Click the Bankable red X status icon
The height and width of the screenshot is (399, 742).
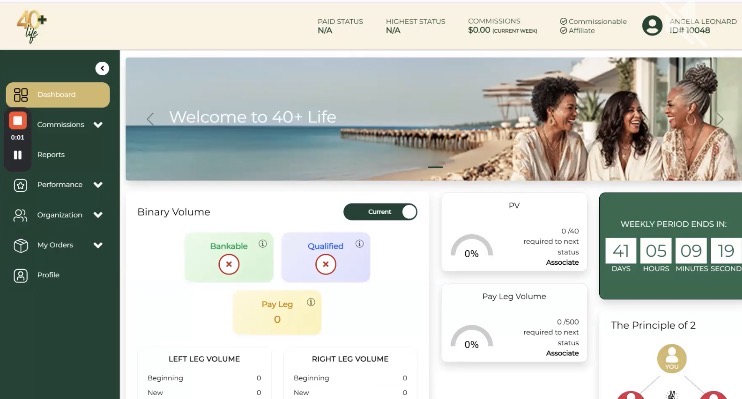point(229,264)
